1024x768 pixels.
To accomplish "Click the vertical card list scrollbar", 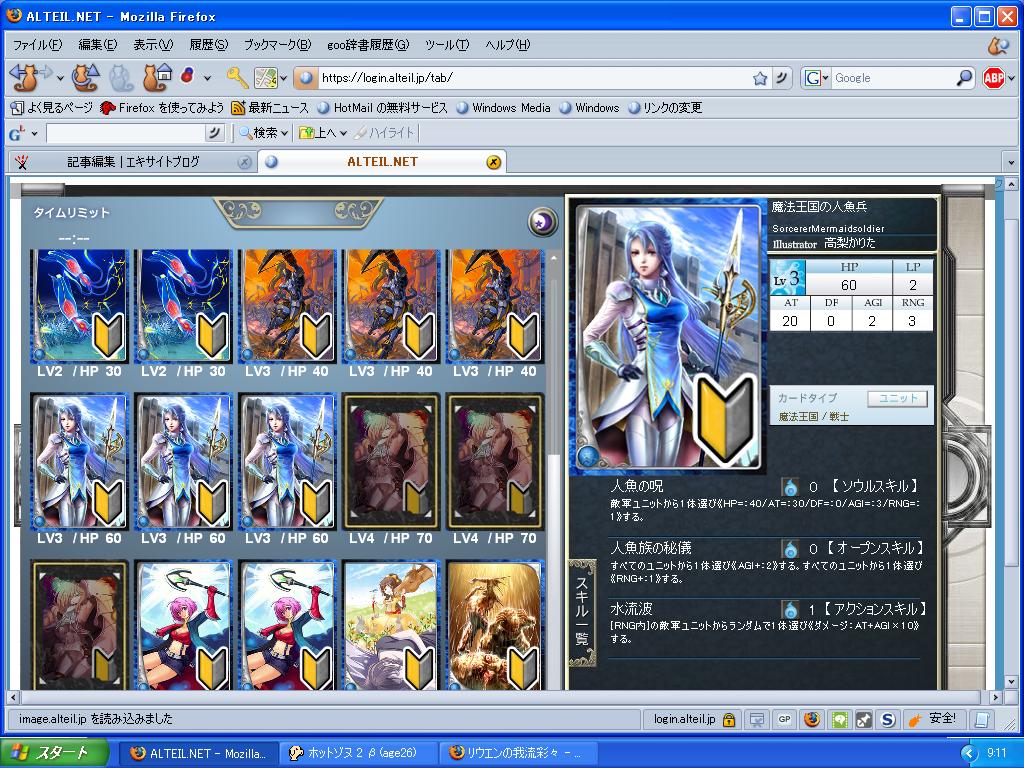I will [x=554, y=470].
